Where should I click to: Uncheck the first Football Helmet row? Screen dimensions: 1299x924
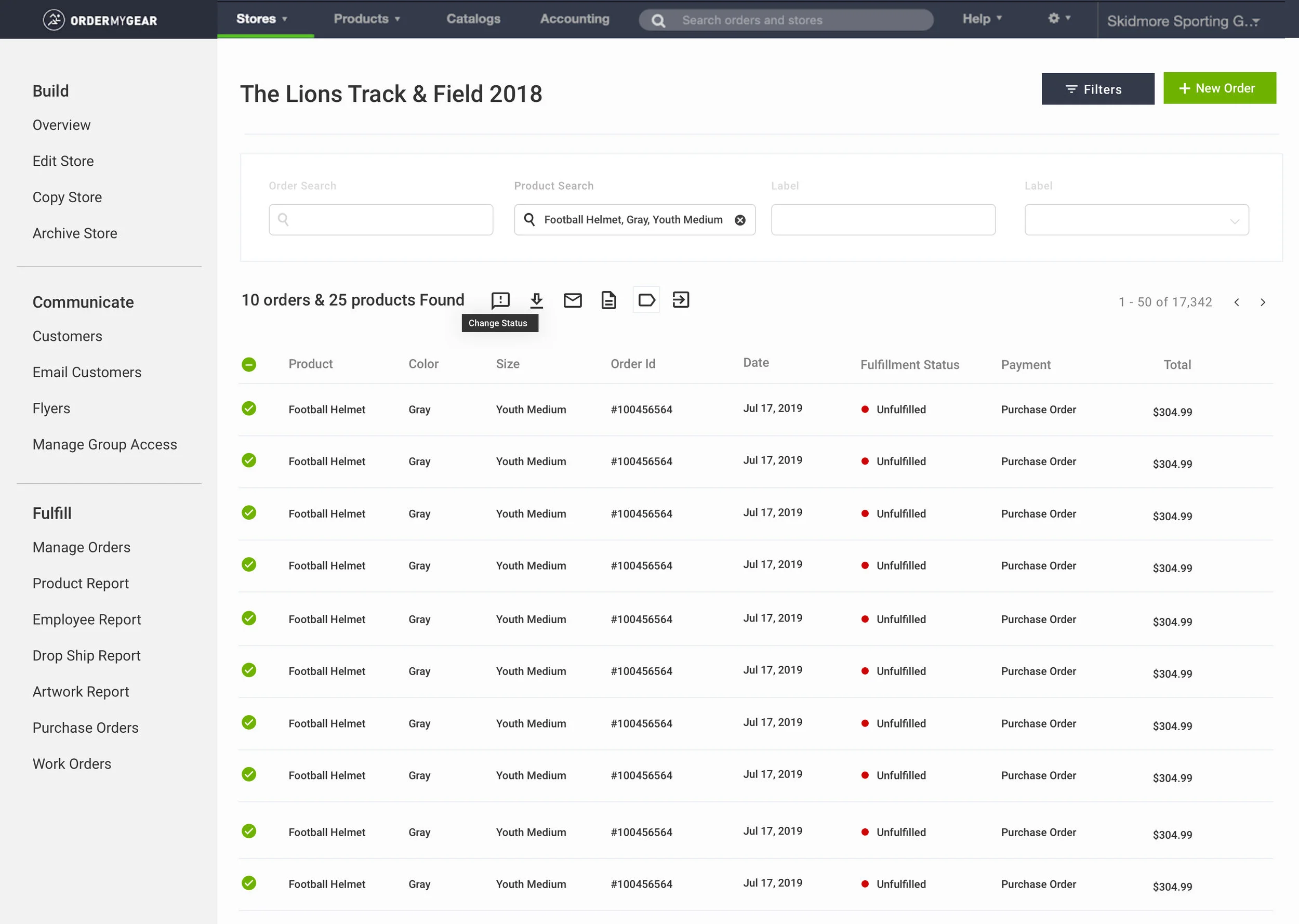tap(248, 408)
